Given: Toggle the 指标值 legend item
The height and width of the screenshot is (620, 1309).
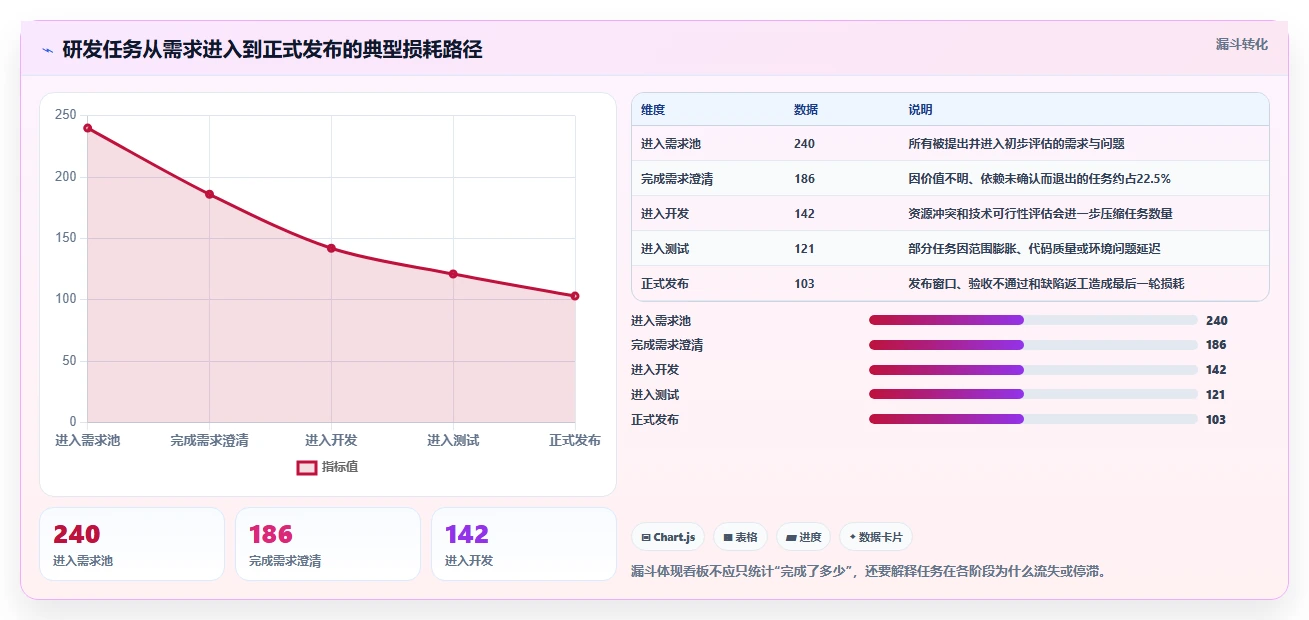Looking at the screenshot, I should (x=327, y=467).
